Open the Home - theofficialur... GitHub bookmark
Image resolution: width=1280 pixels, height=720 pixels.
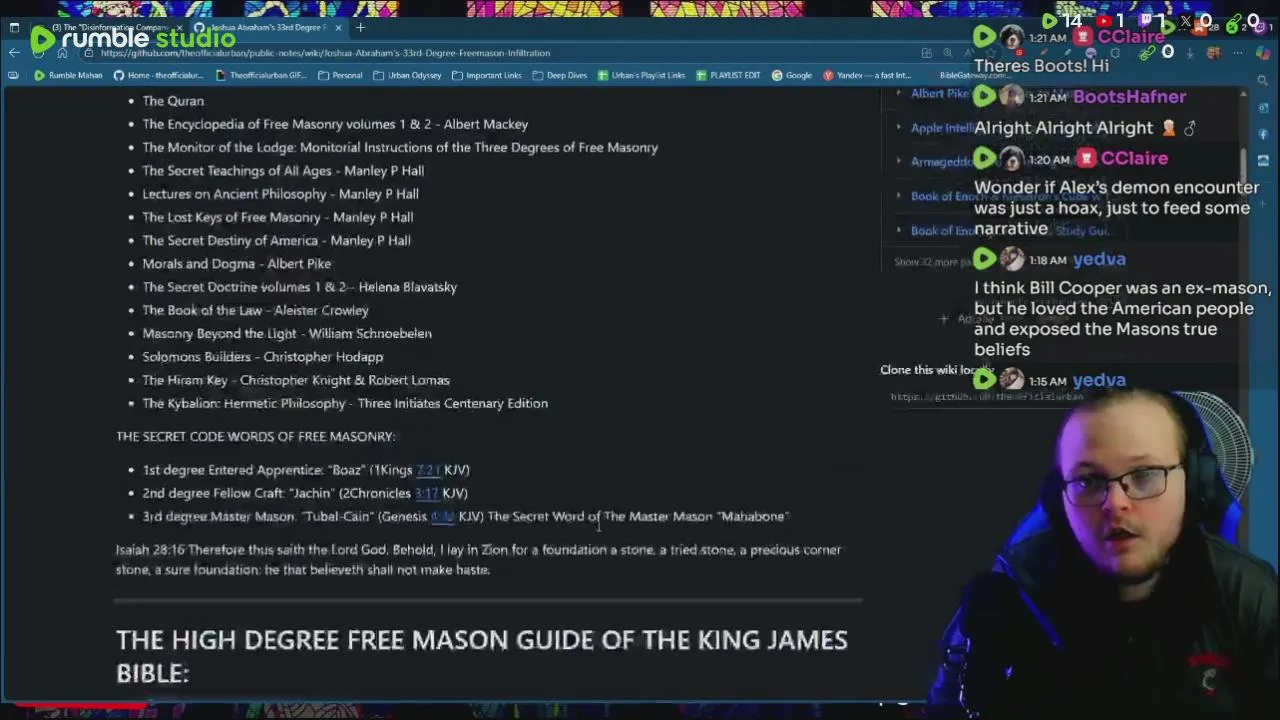pyautogui.click(x=158, y=75)
